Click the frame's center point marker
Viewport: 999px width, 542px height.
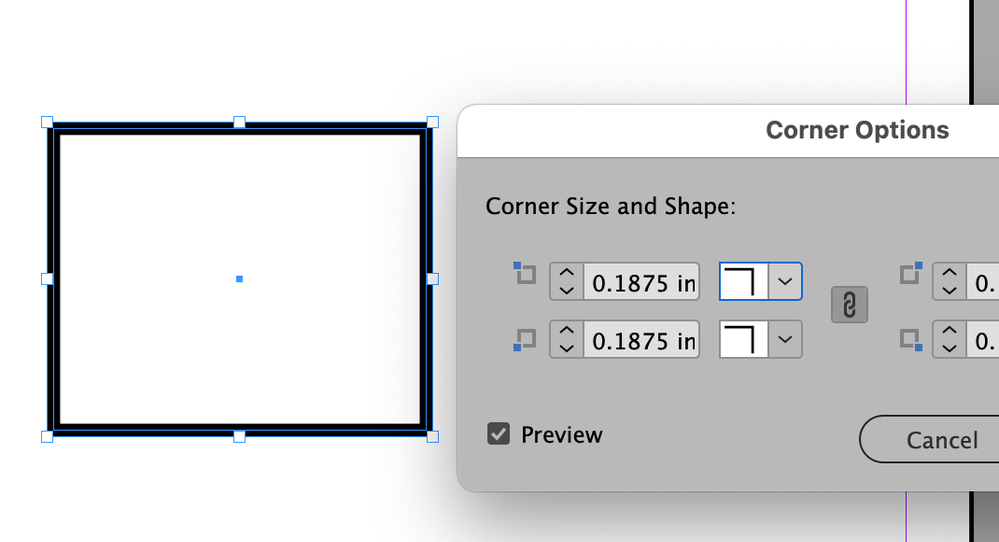pyautogui.click(x=239, y=279)
